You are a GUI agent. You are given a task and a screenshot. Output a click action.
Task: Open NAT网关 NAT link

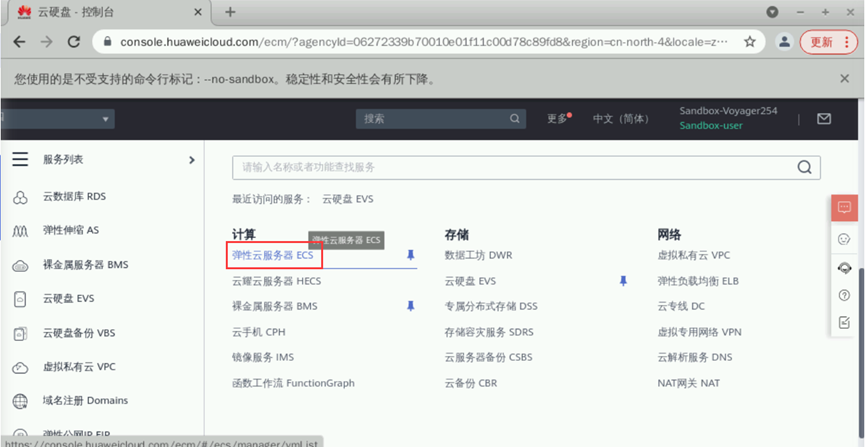[x=688, y=383]
